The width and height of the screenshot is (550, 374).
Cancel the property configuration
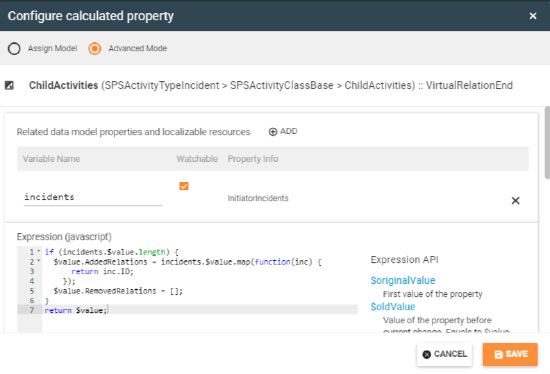444,354
